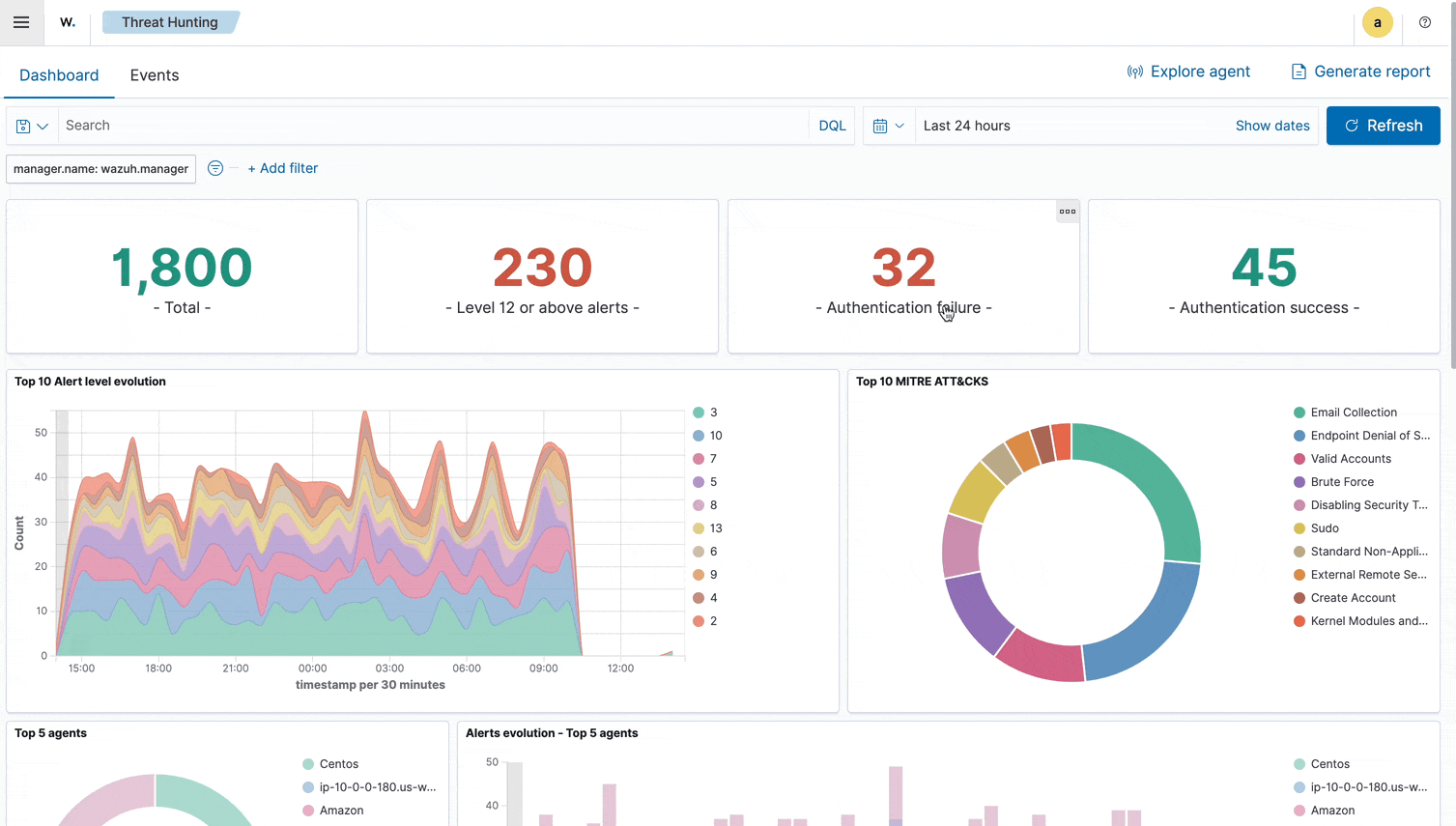
Task: Switch to the Events tab
Action: (x=154, y=74)
